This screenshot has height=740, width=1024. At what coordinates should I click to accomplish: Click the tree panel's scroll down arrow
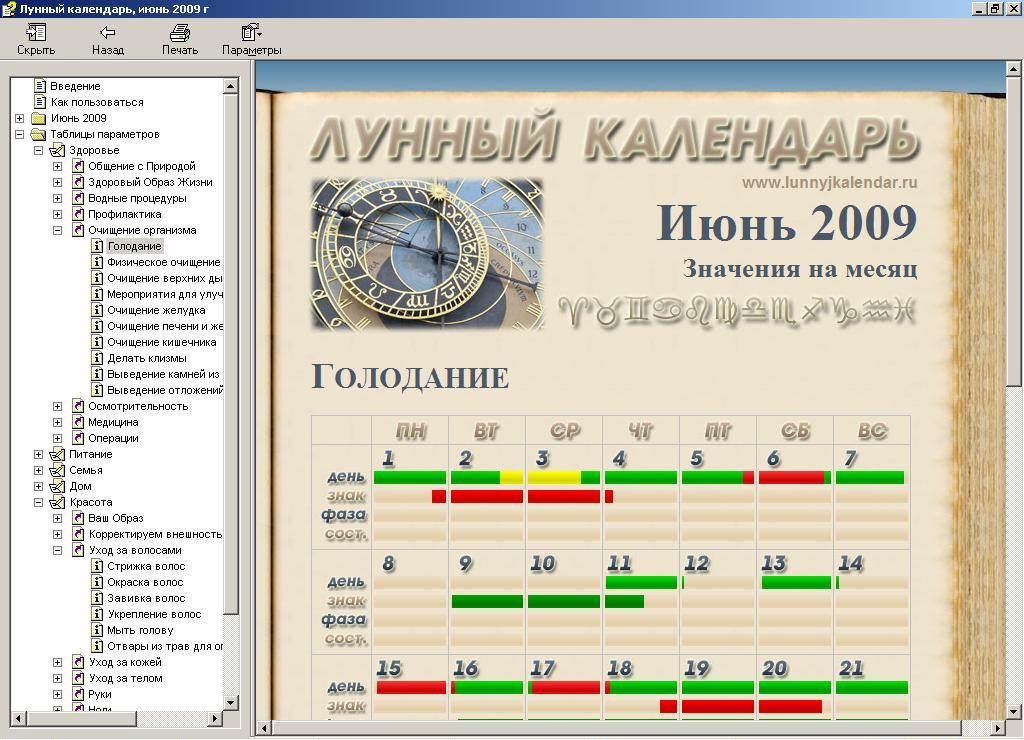tap(231, 703)
